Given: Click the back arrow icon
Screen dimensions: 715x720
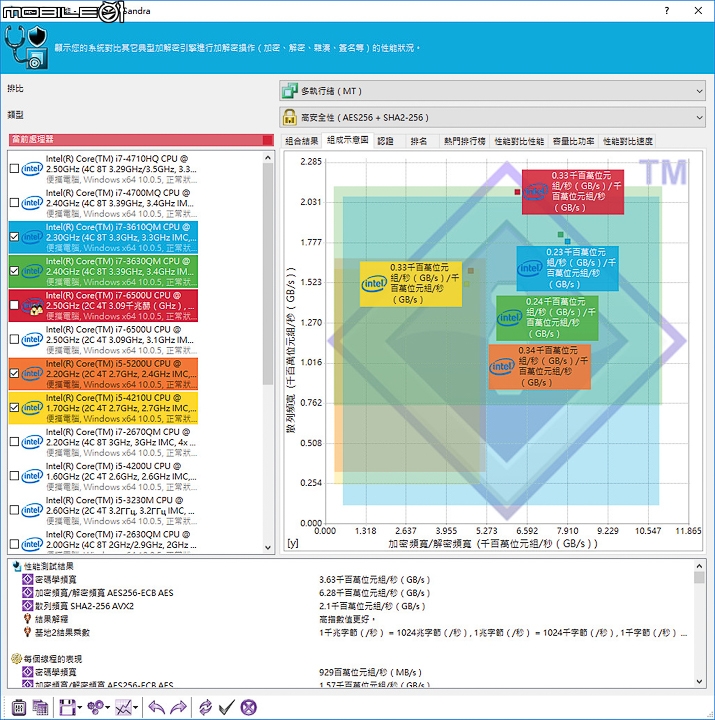Looking at the screenshot, I should [x=156, y=707].
